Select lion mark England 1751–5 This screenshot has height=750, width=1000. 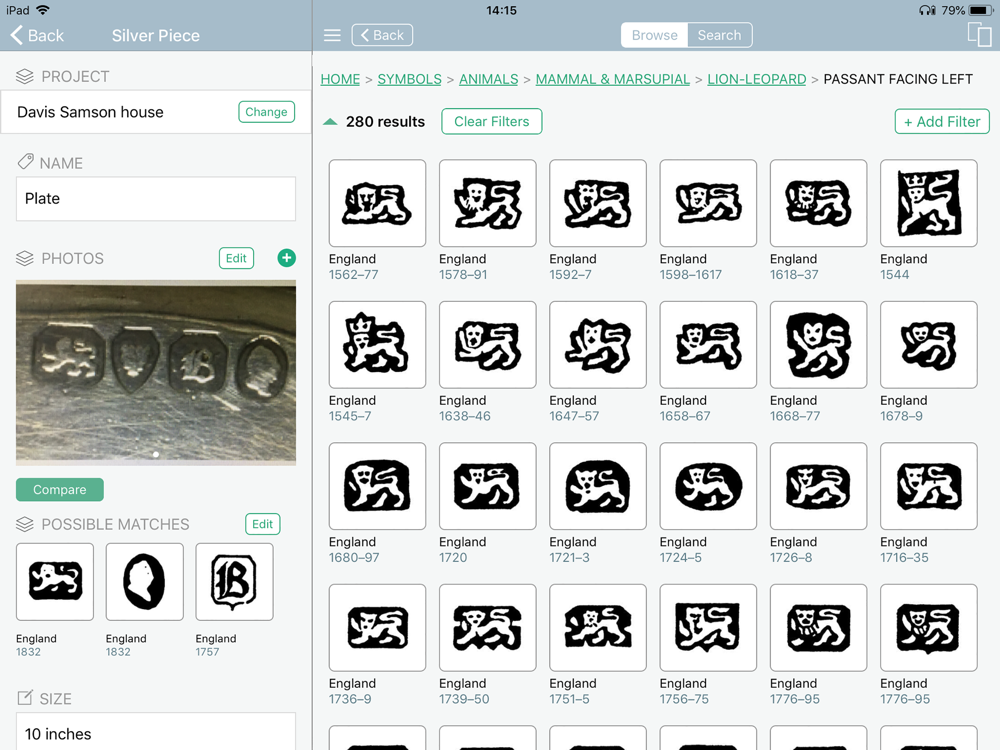(x=598, y=628)
